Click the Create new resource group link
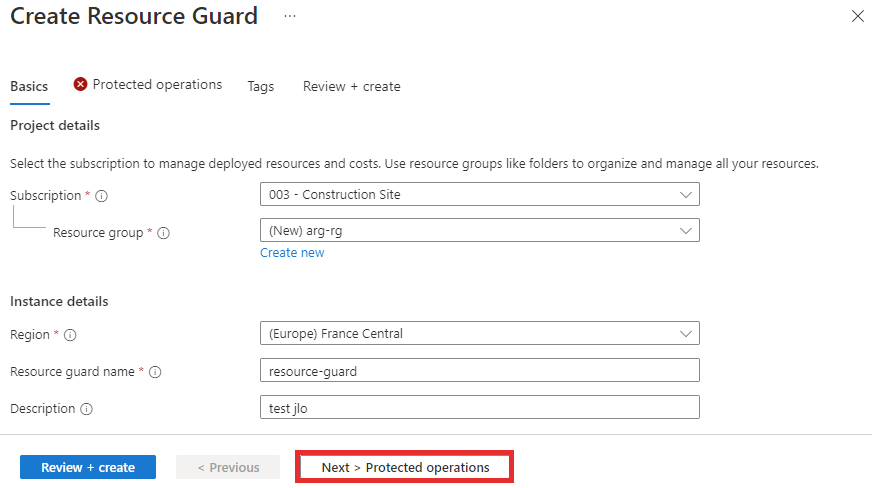872x488 pixels. [x=292, y=253]
